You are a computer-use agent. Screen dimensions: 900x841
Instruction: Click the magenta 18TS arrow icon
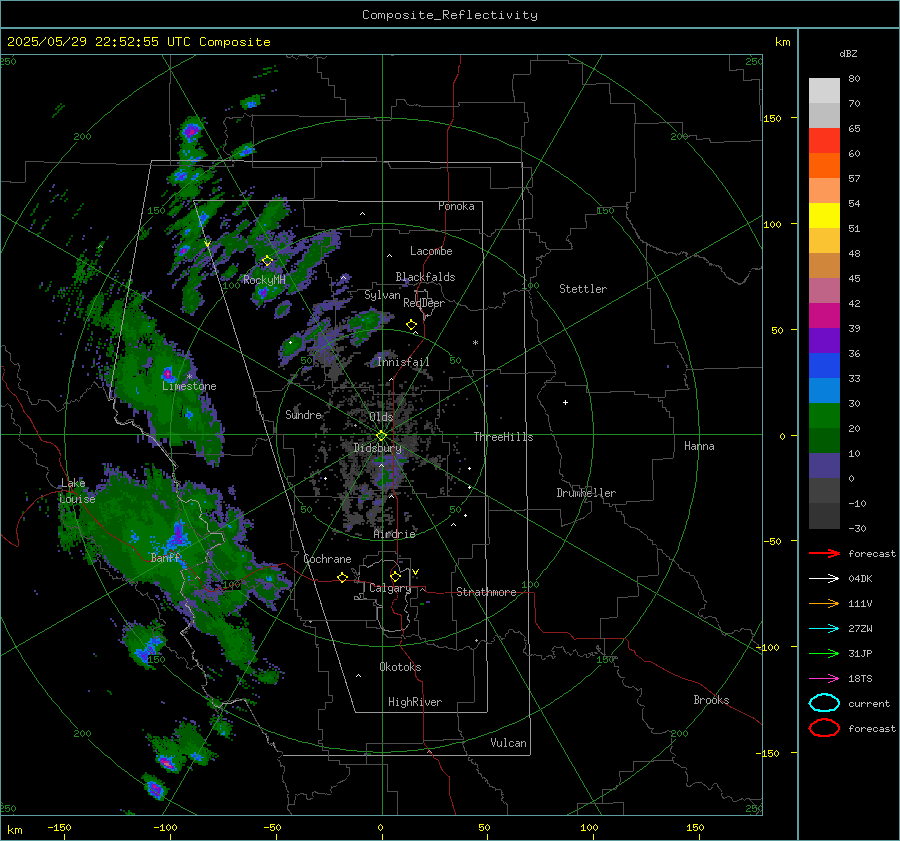click(824, 678)
